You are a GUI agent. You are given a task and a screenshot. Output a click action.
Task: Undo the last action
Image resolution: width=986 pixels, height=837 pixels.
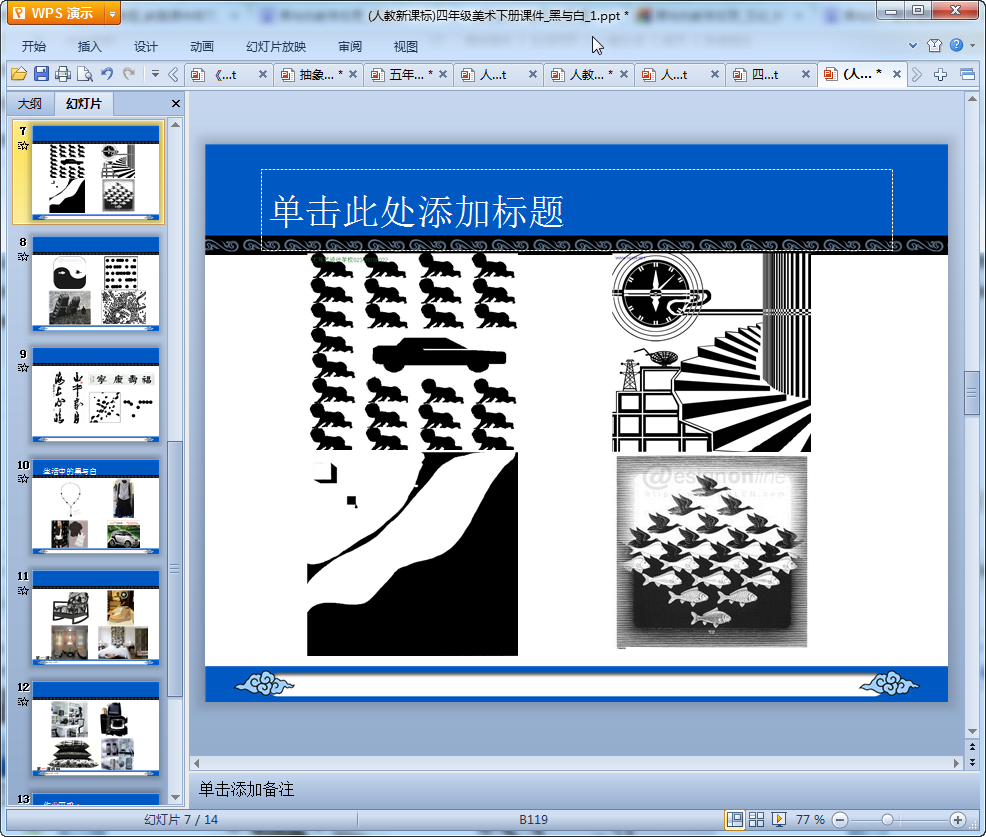click(107, 74)
